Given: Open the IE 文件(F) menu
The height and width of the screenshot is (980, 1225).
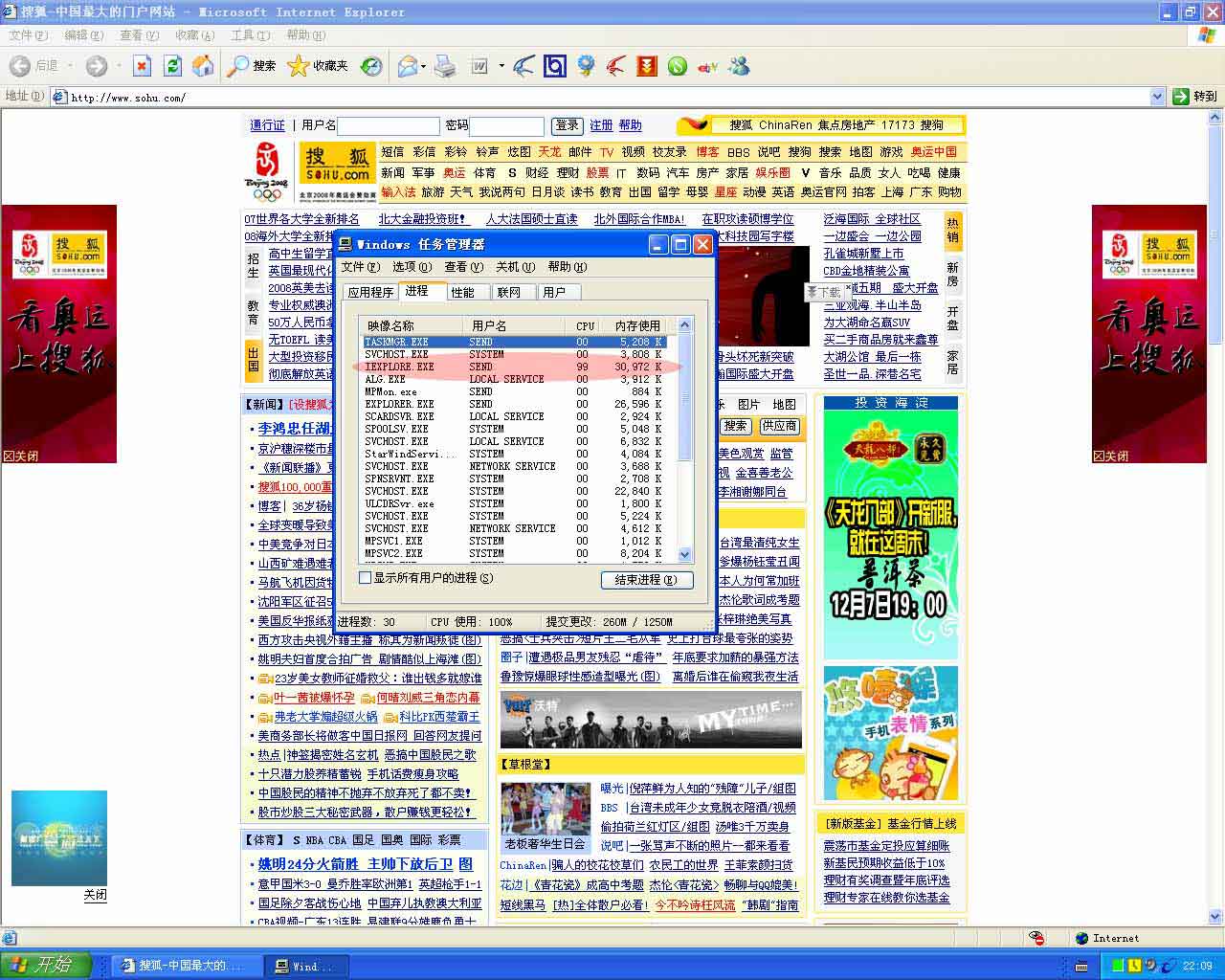Looking at the screenshot, I should pyautogui.click(x=28, y=35).
